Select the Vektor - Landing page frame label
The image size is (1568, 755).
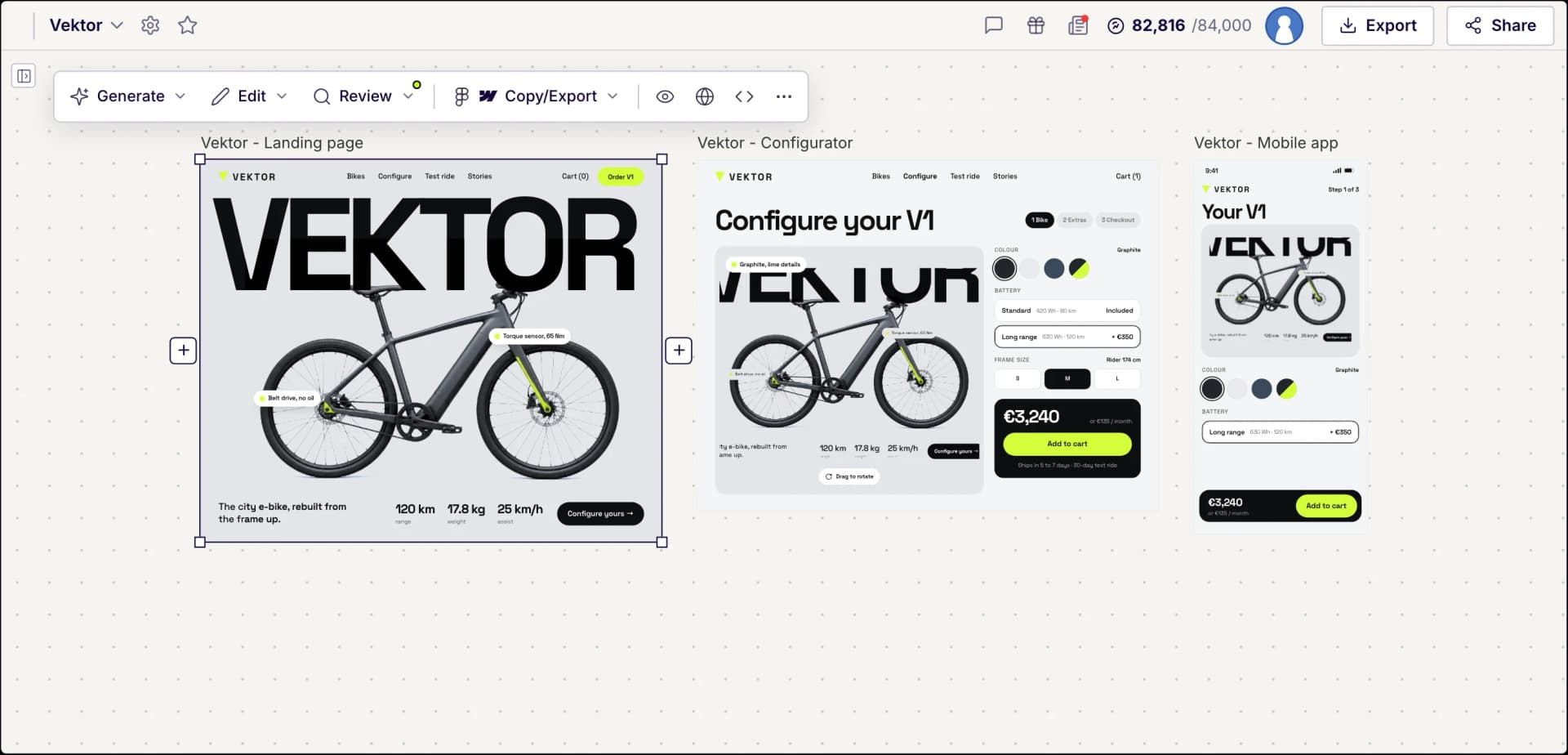pos(282,143)
